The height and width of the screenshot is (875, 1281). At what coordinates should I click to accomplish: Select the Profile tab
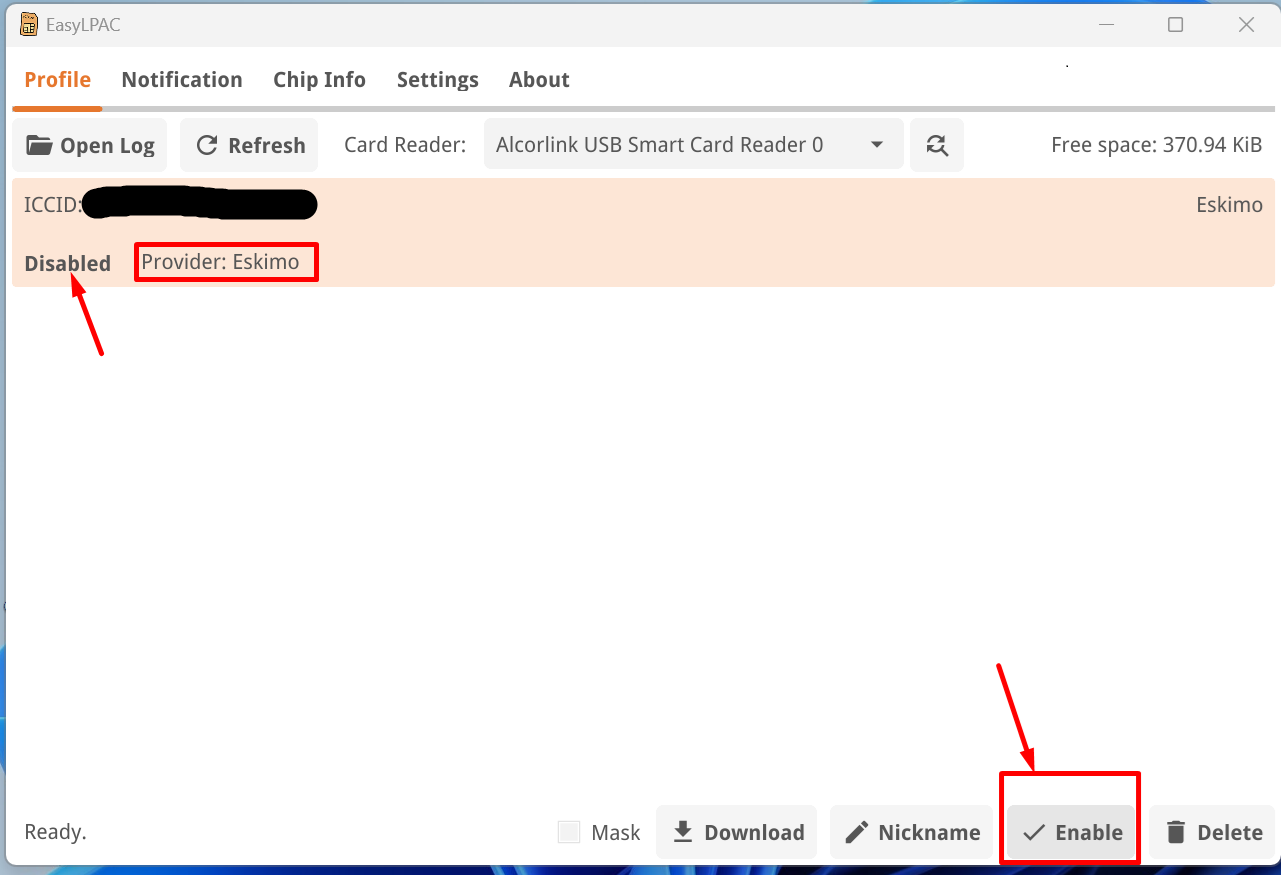click(58, 80)
